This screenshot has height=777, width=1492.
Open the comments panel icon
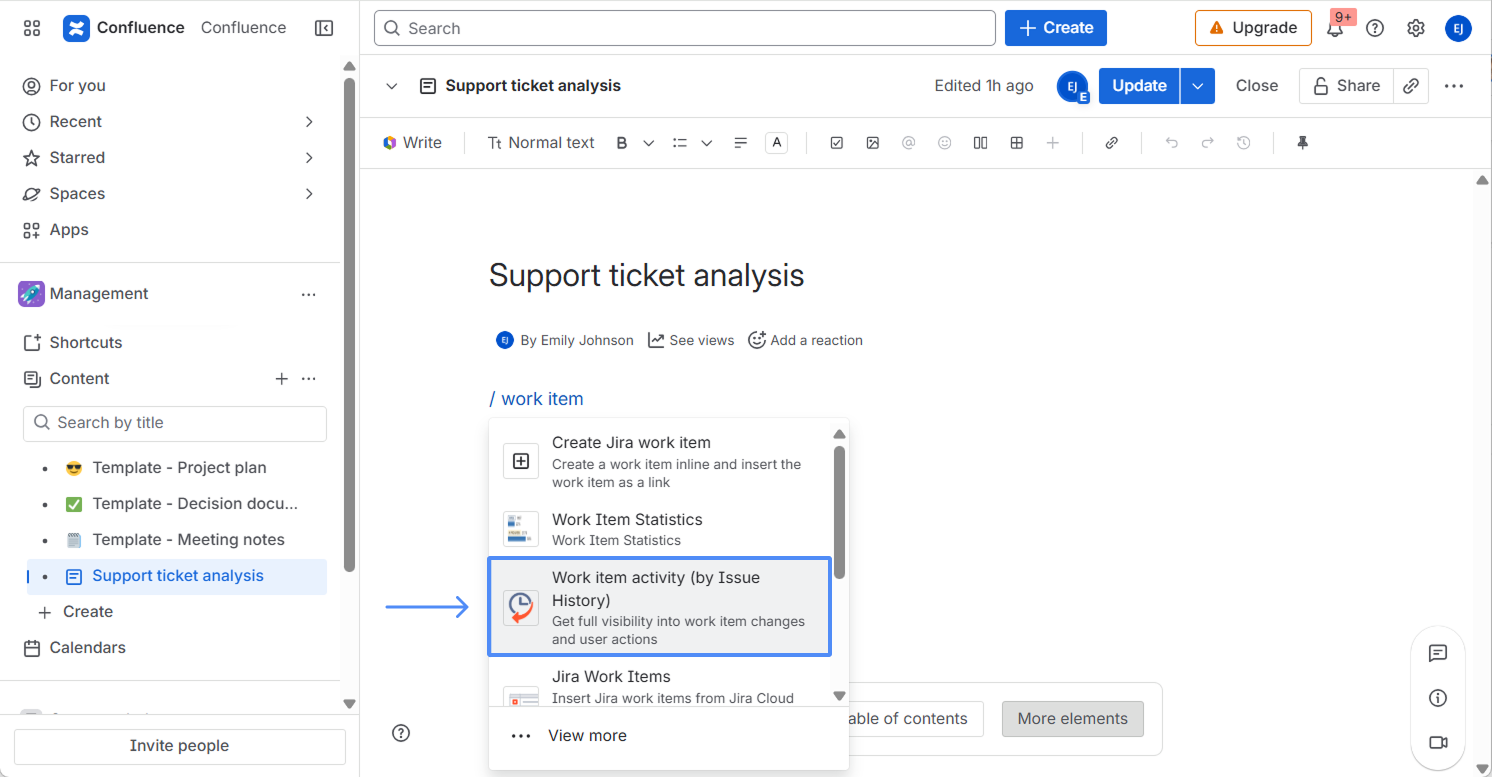pyautogui.click(x=1438, y=653)
